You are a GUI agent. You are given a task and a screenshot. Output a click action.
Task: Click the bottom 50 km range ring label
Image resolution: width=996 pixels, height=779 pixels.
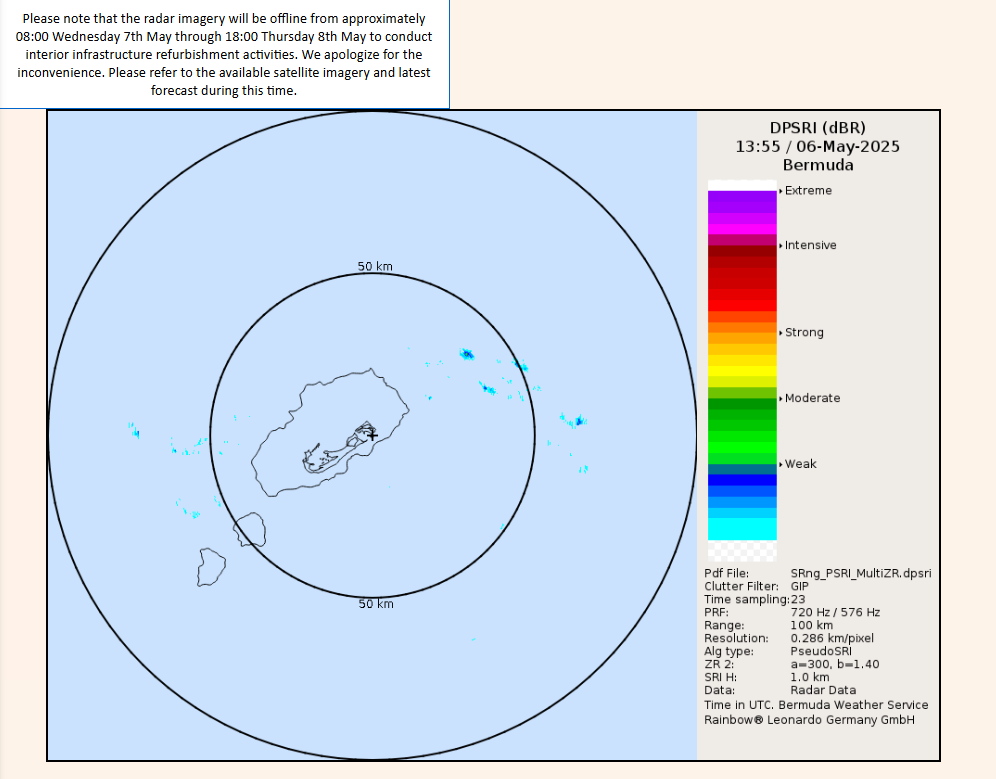click(376, 604)
